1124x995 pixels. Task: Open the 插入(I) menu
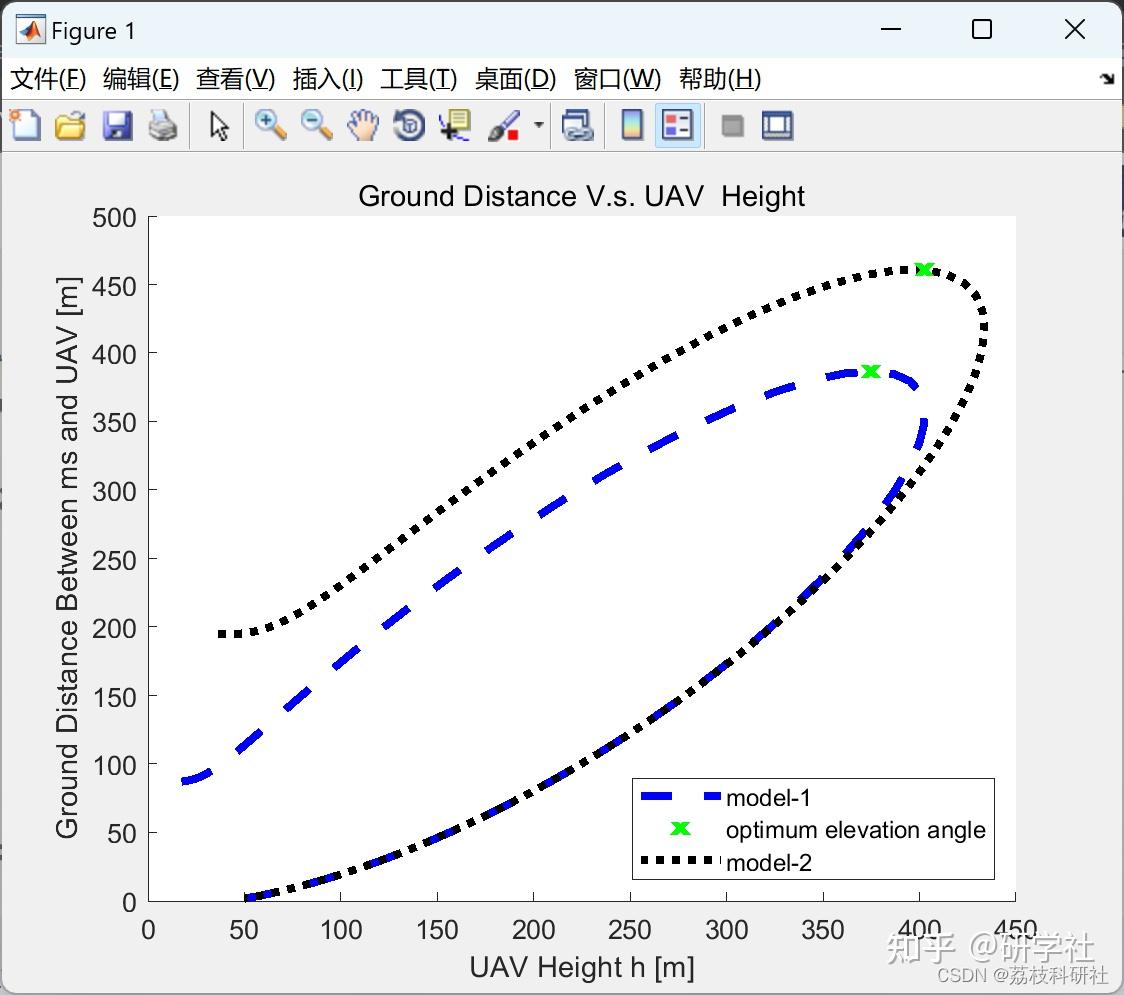327,79
